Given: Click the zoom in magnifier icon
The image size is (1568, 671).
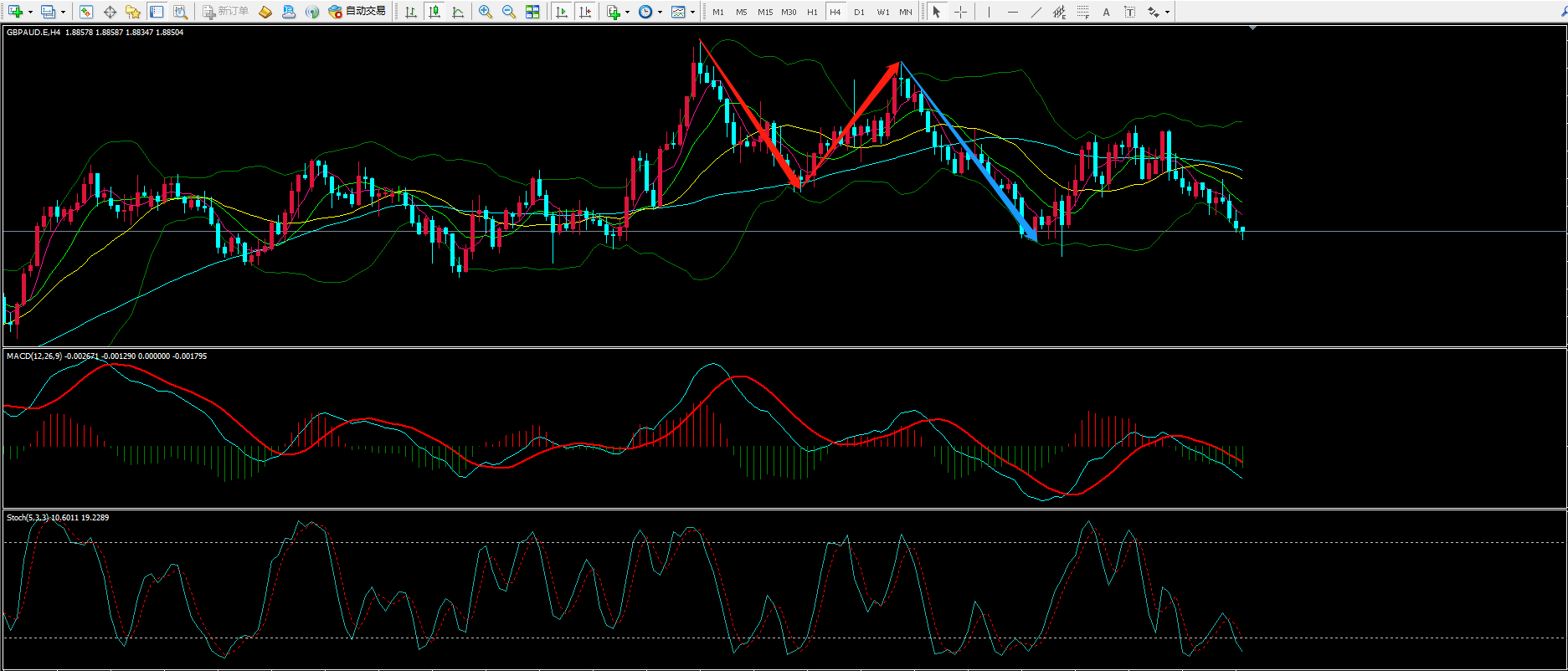Looking at the screenshot, I should [485, 12].
